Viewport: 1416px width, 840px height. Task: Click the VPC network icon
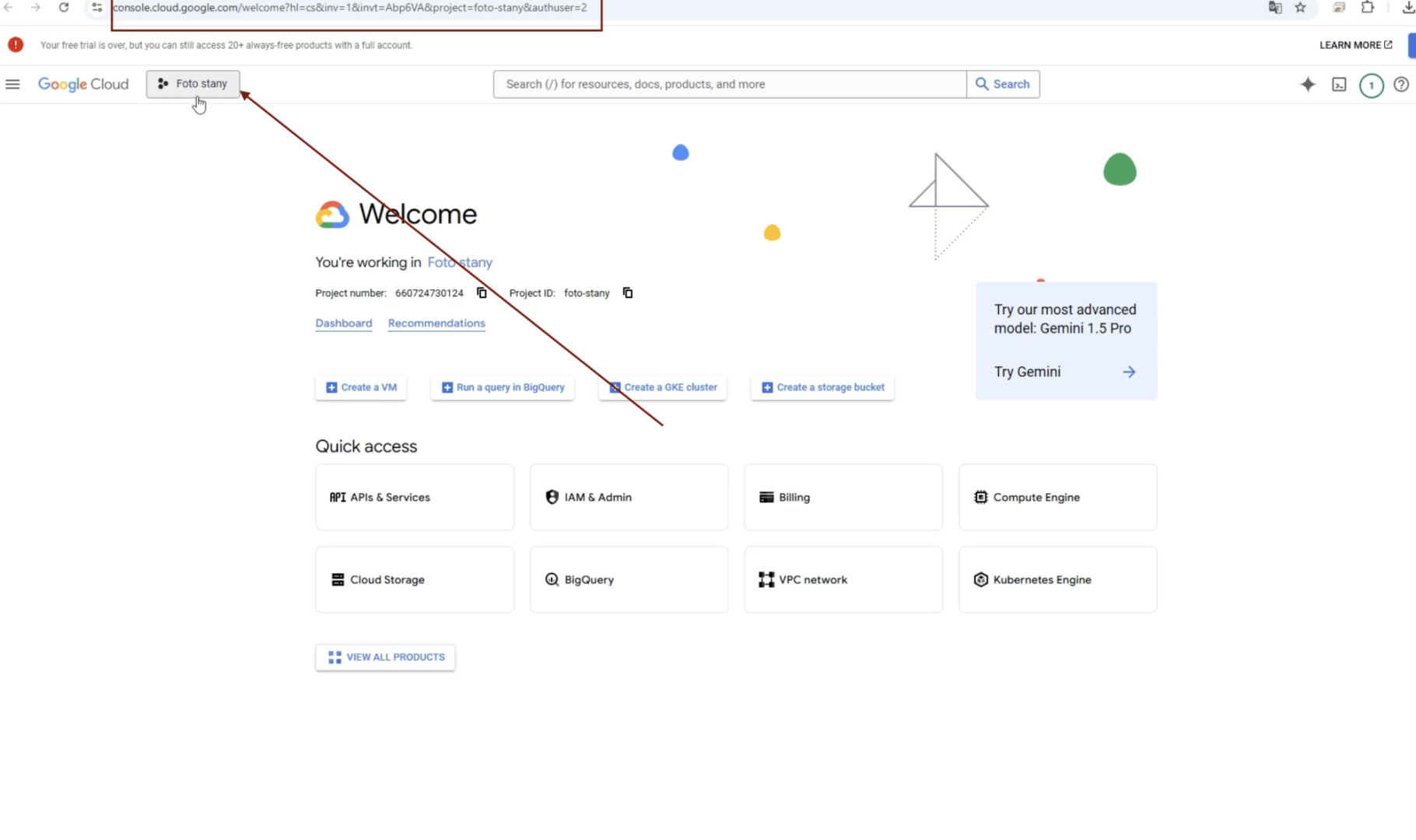(766, 579)
